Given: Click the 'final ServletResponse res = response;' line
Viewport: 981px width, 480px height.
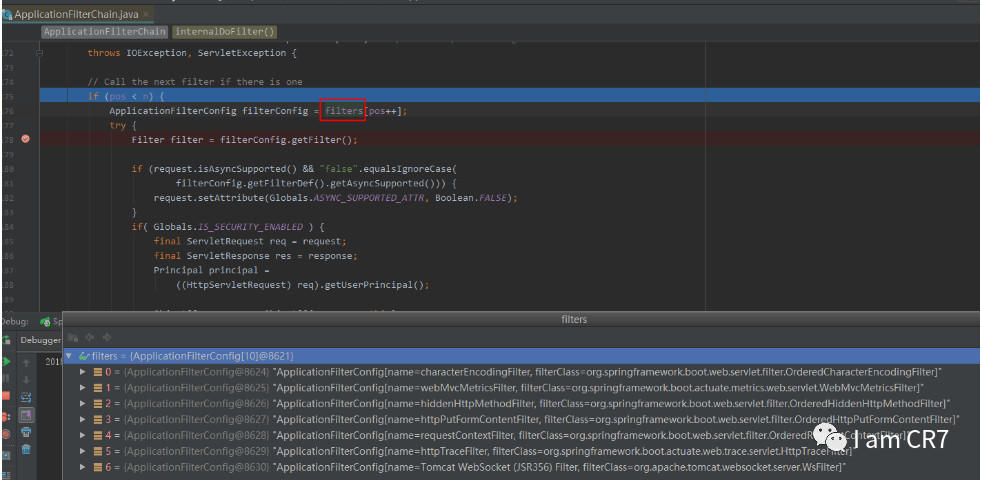Looking at the screenshot, I should pos(256,255).
